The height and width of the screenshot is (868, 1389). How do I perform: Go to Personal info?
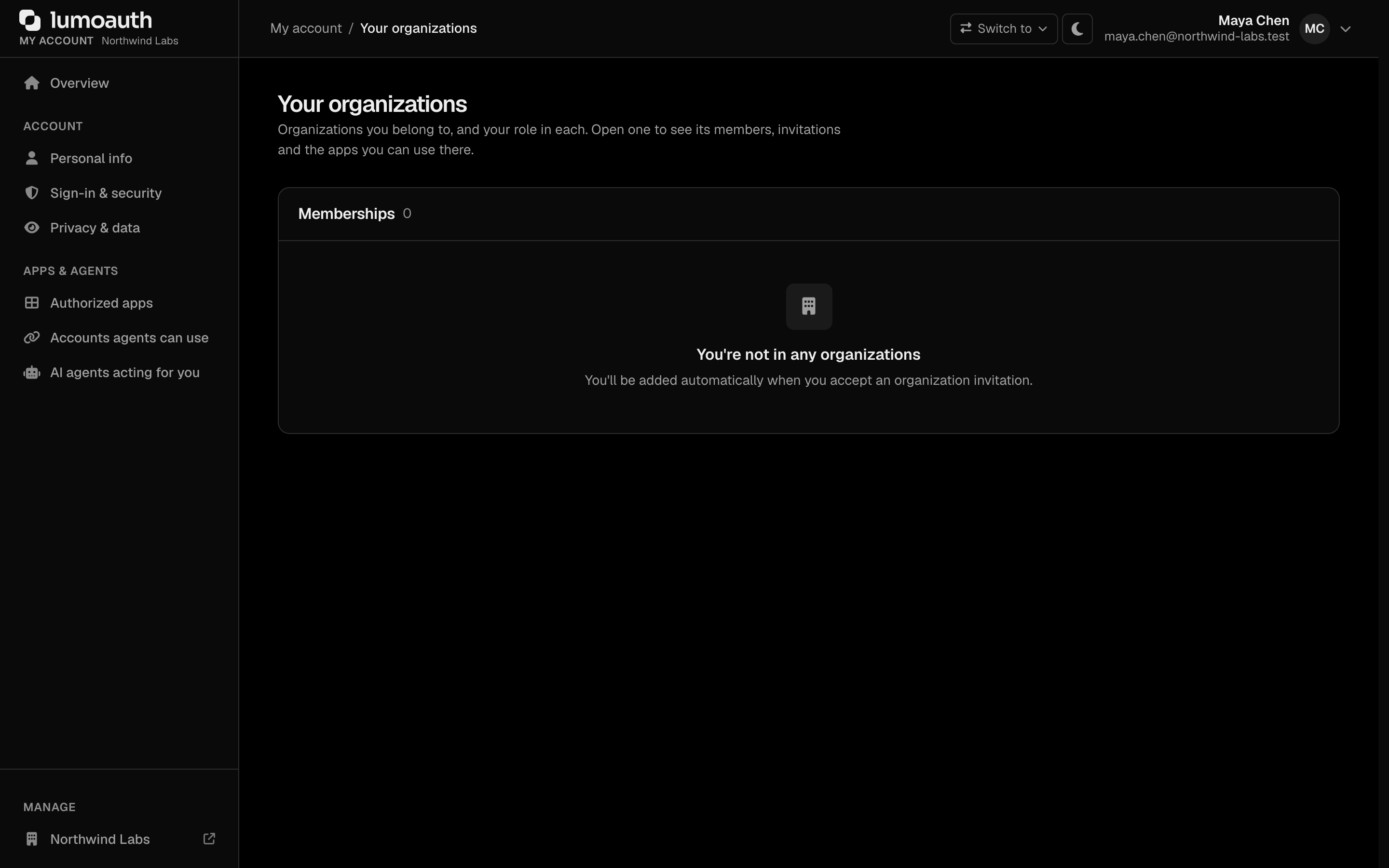pyautogui.click(x=119, y=158)
